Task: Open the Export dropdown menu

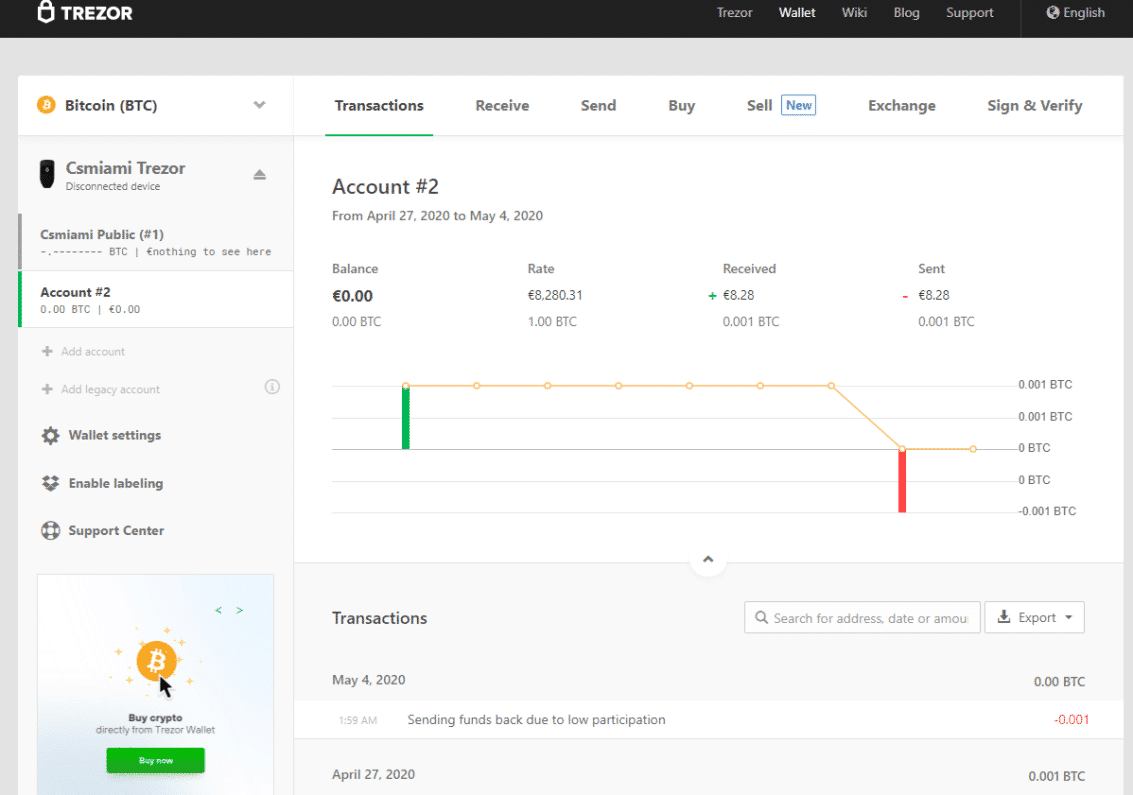Action: [1034, 618]
